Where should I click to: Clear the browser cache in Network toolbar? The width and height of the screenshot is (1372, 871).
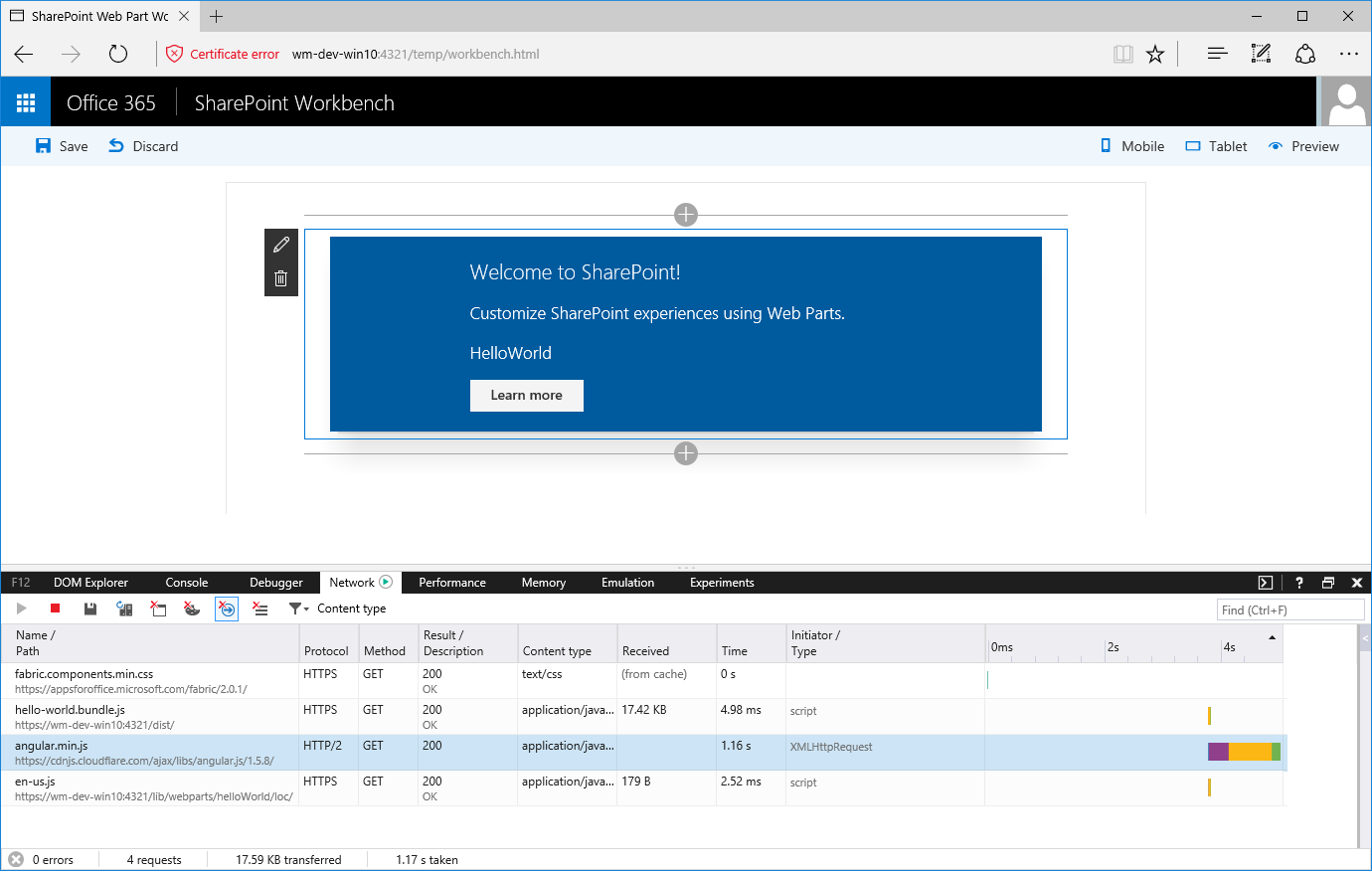click(158, 609)
